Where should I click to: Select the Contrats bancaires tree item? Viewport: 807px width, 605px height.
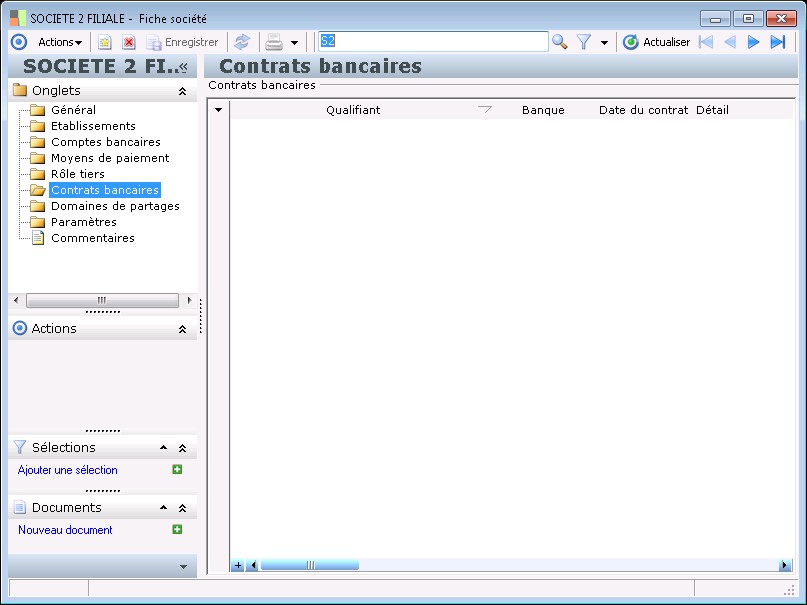pos(105,190)
